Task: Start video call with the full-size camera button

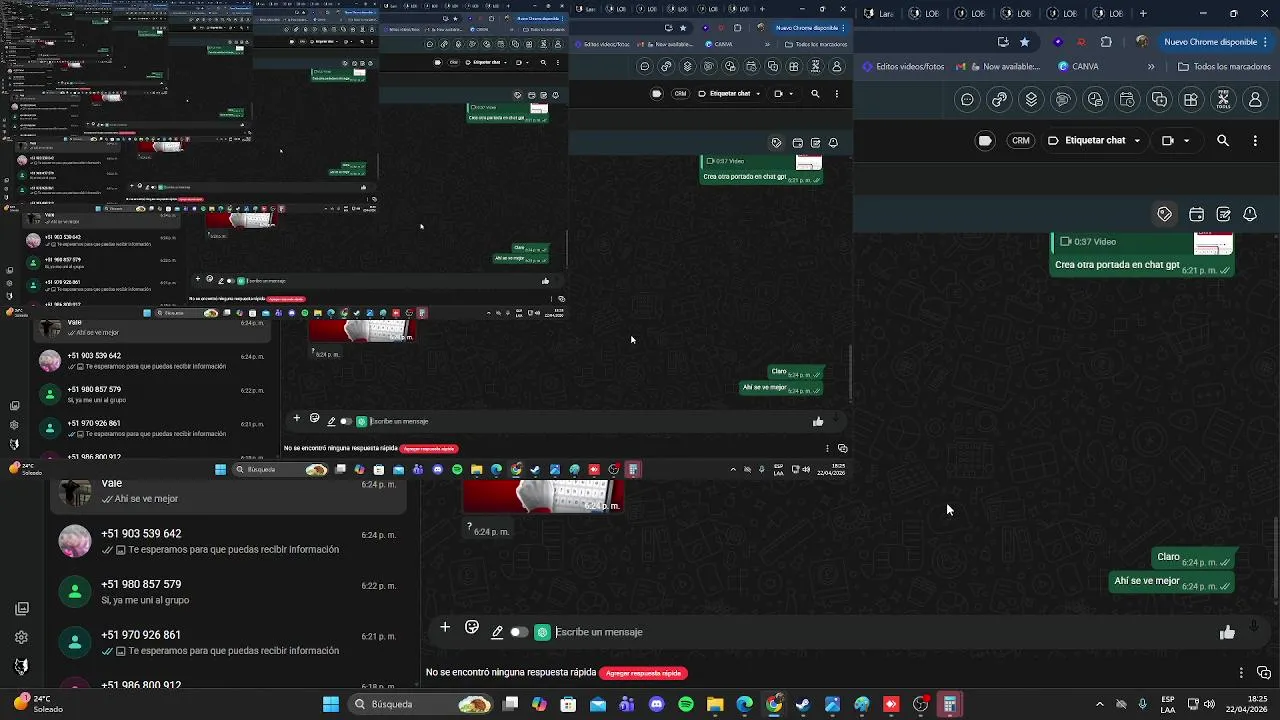Action: pyautogui.click(x=1167, y=141)
